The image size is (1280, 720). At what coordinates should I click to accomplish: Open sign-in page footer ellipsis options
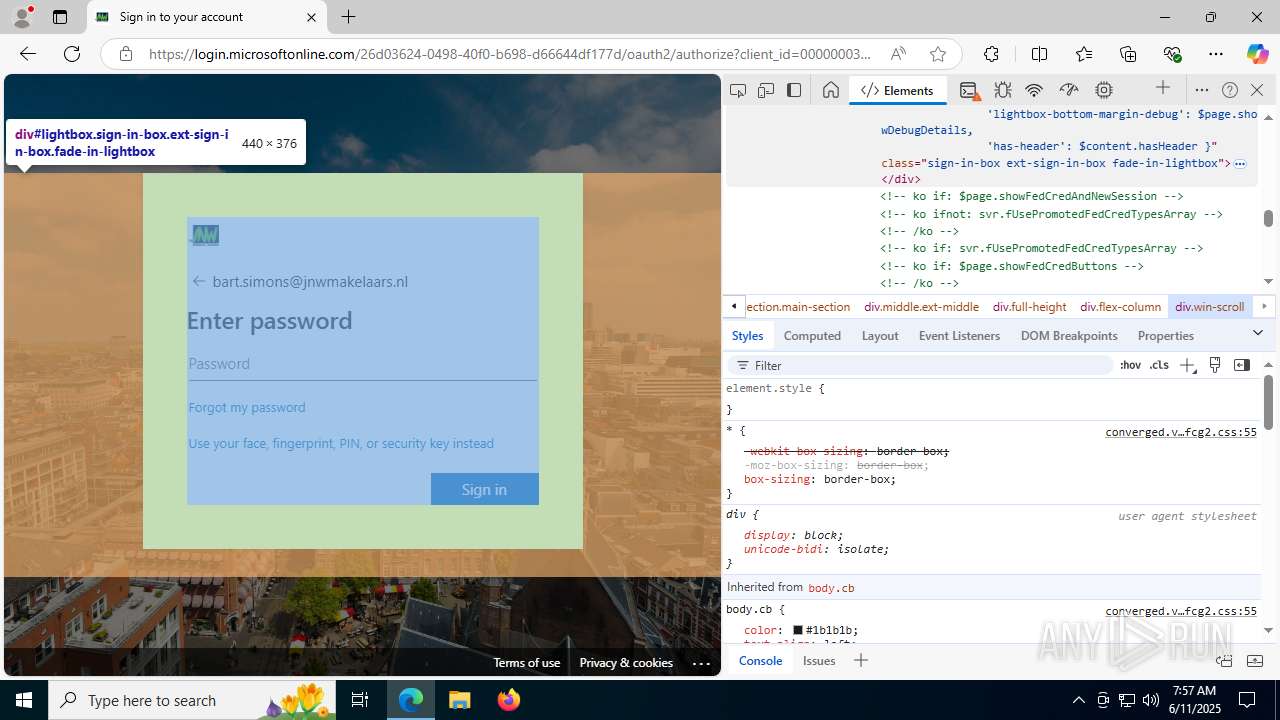[701, 663]
